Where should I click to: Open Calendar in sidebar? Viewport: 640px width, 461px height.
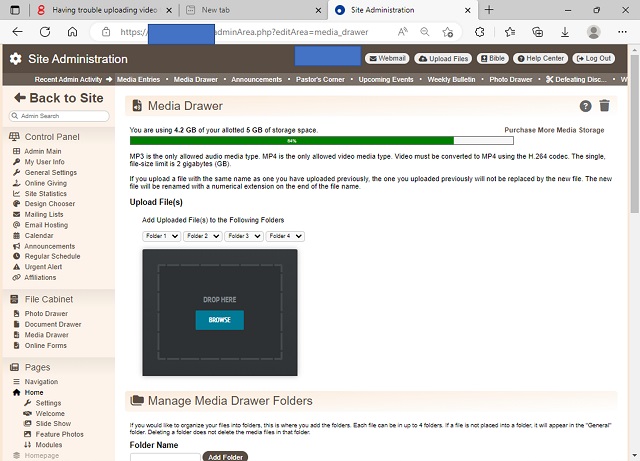pos(39,236)
